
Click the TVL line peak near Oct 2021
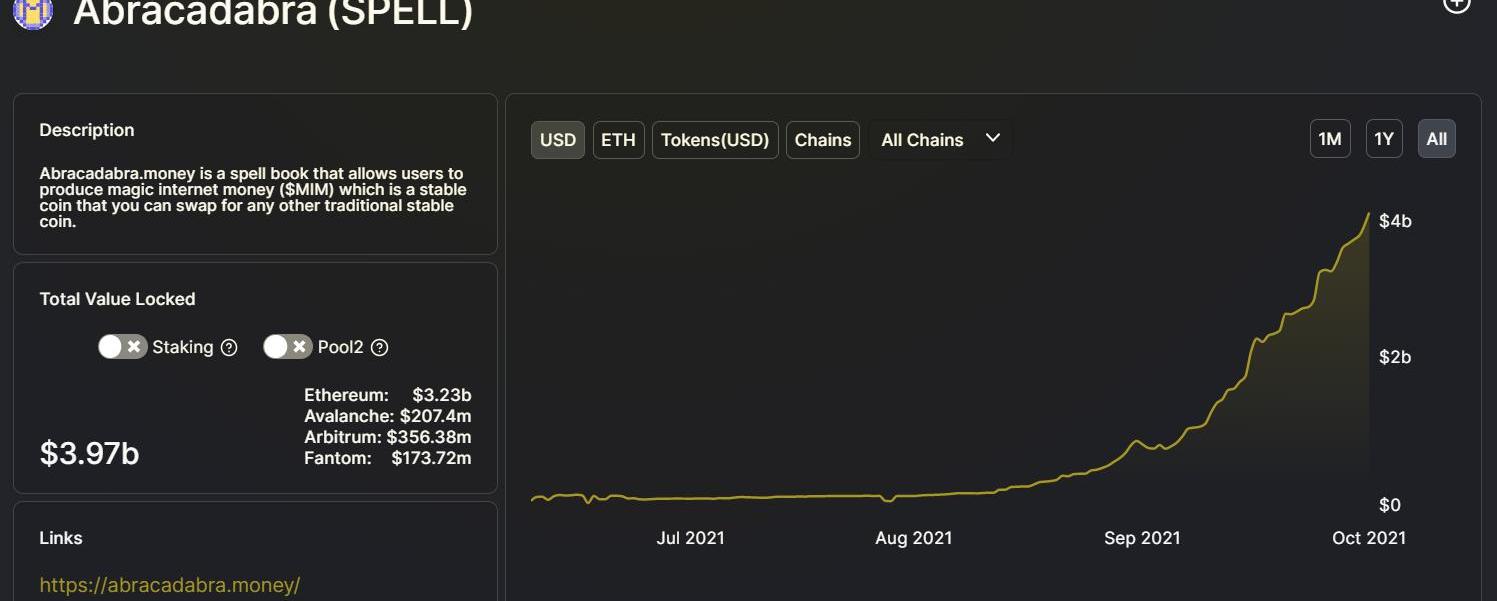click(x=1367, y=214)
